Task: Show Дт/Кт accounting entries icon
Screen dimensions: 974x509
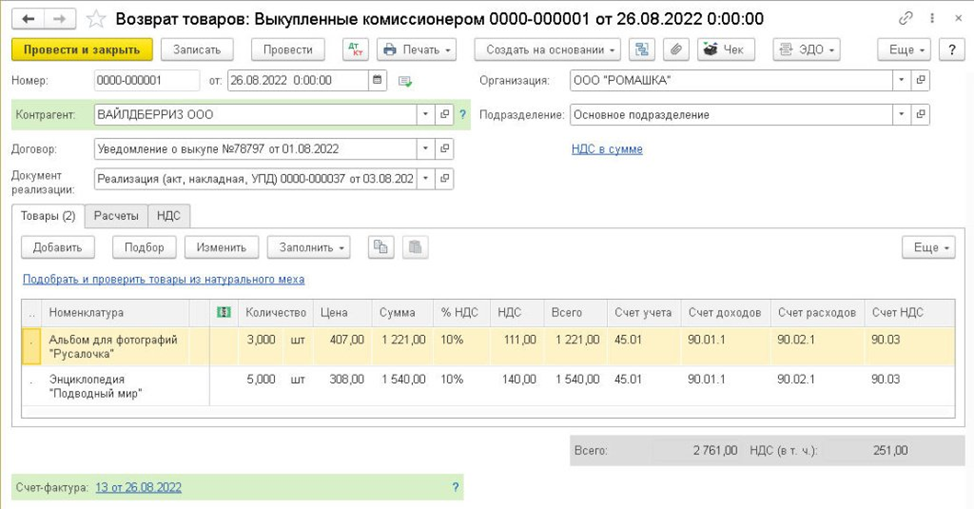Action: pyautogui.click(x=355, y=50)
